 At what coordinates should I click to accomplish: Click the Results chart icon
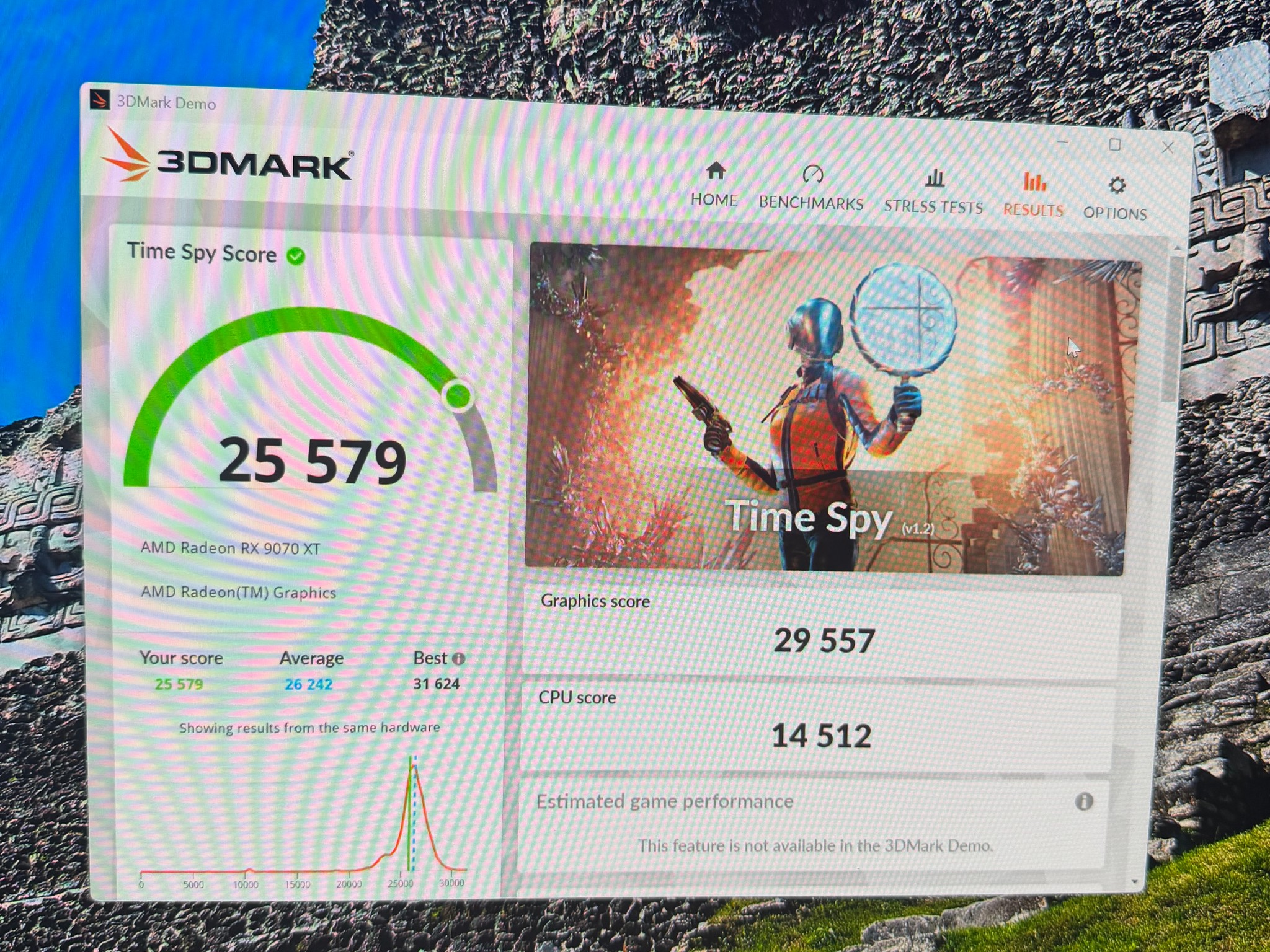pos(1034,181)
